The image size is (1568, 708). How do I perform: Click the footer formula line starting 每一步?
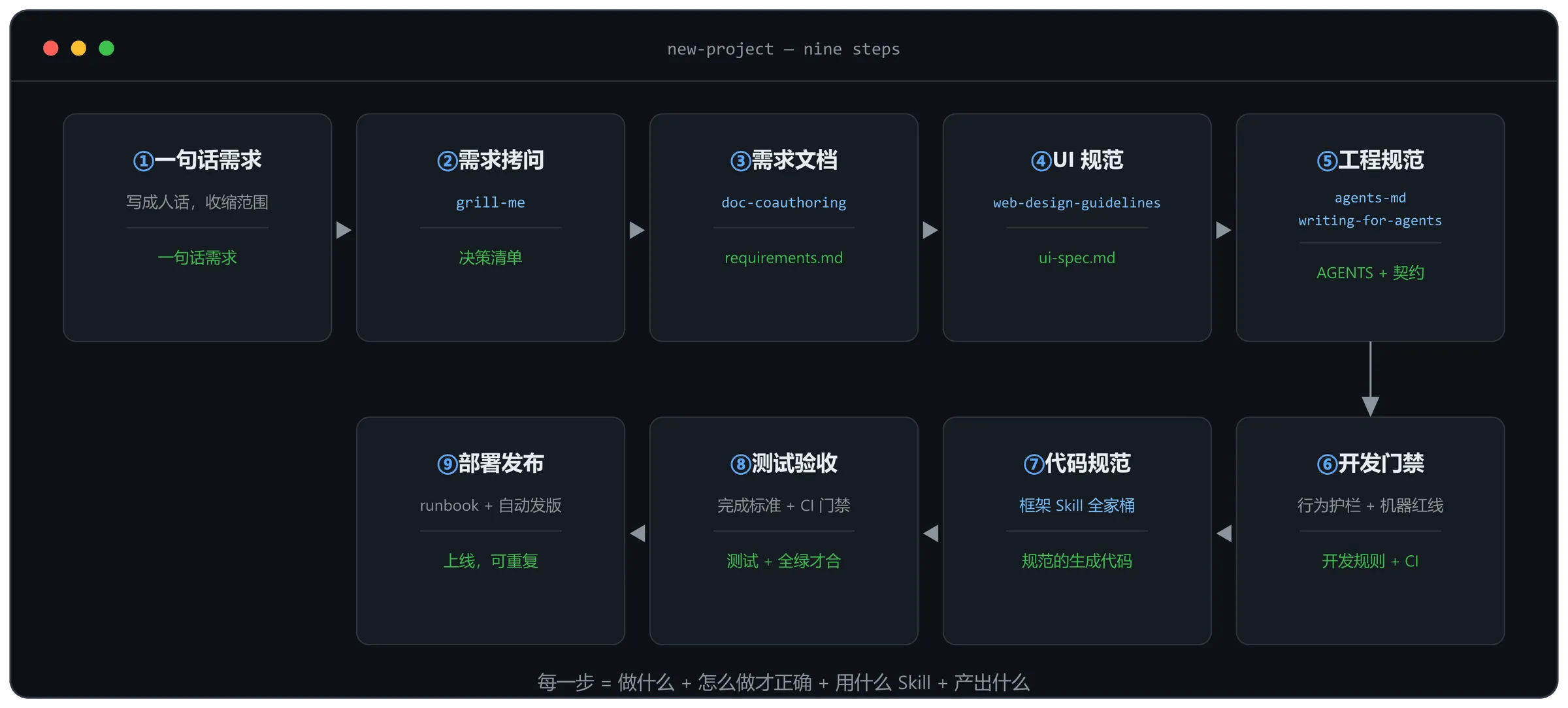[x=783, y=683]
